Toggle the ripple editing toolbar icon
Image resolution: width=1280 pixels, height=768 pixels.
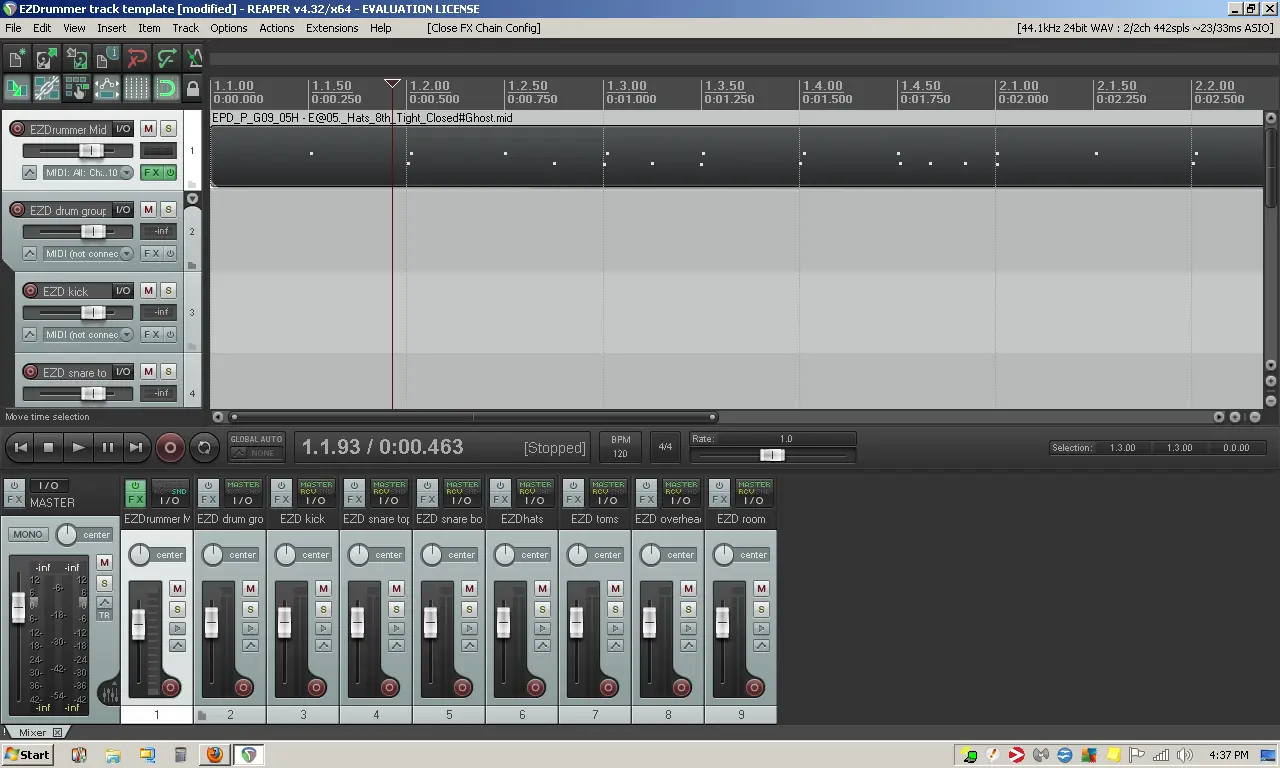[x=76, y=88]
